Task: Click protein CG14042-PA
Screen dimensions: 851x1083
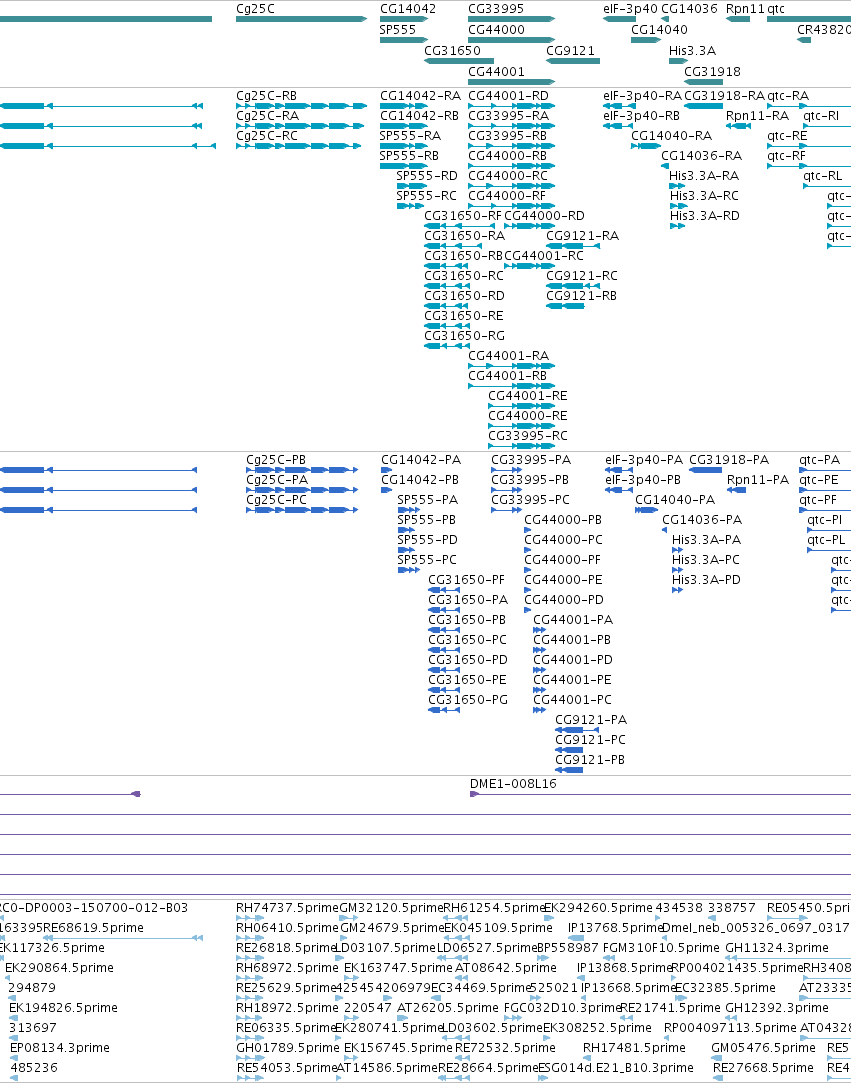Action: coord(421,459)
